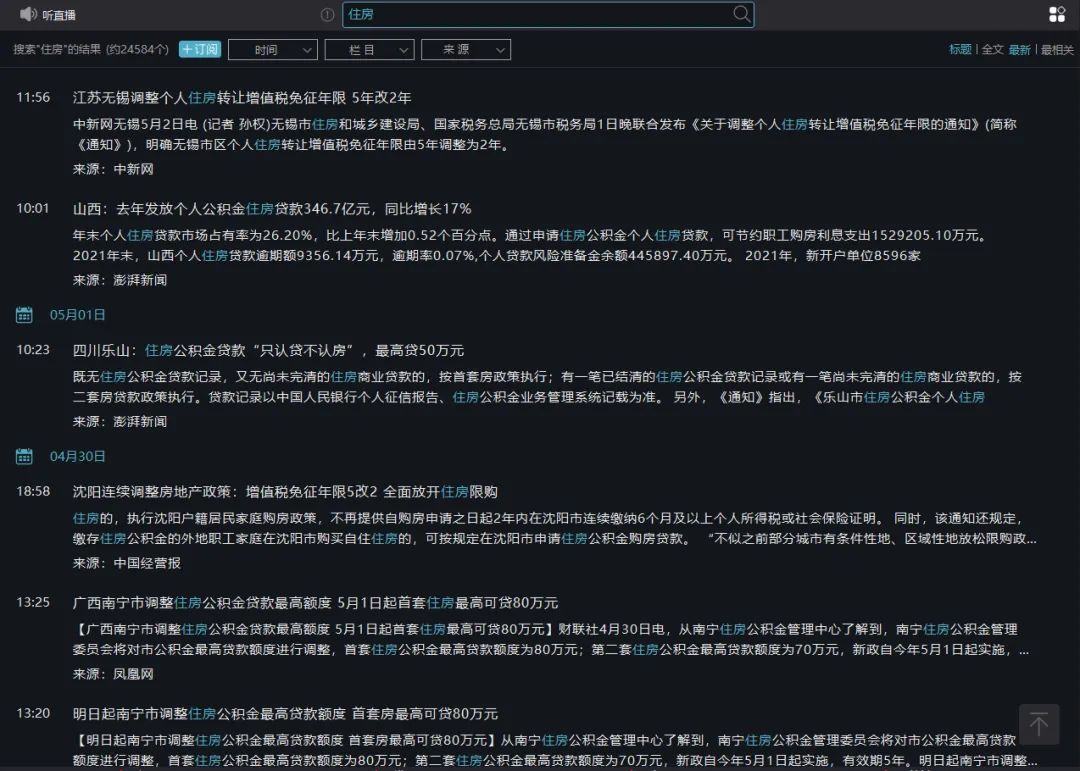Click the 10:01 timestamp
This screenshot has width=1080, height=771.
[x=33, y=208]
